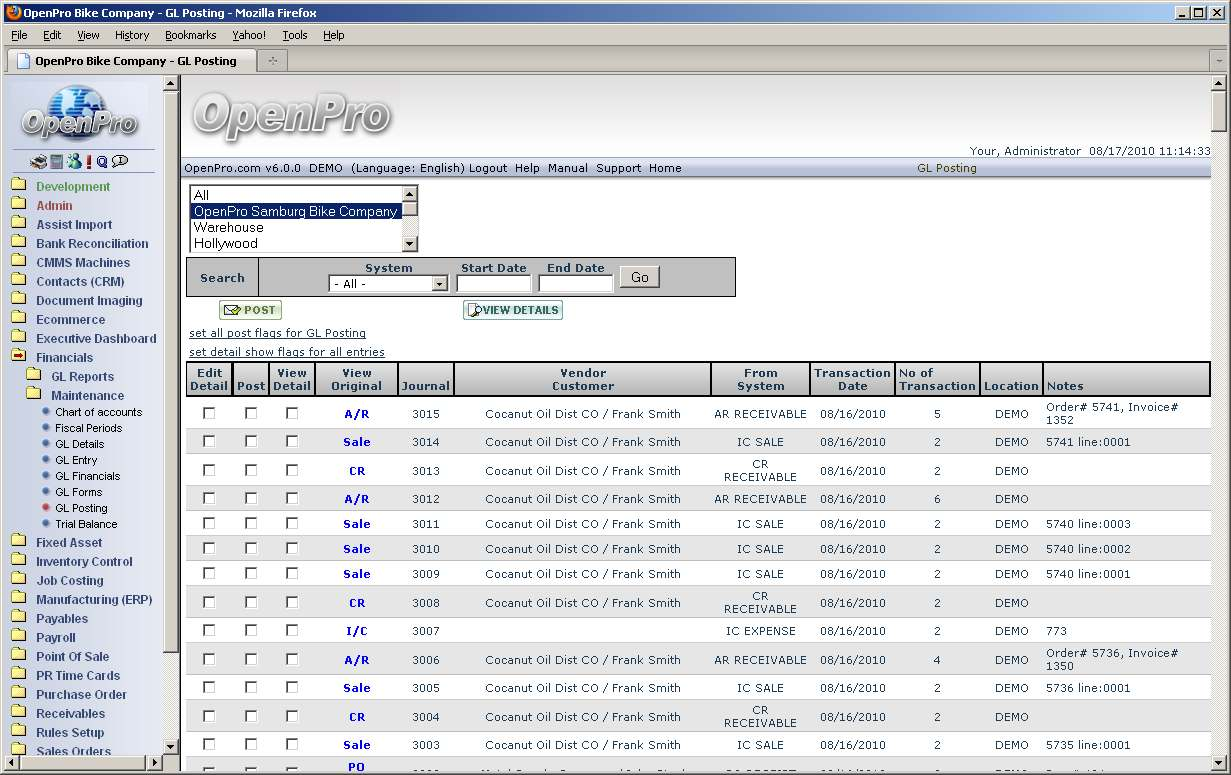This screenshot has width=1231, height=775.
Task: Click 'set all post flags for GL Posting'
Action: (x=277, y=333)
